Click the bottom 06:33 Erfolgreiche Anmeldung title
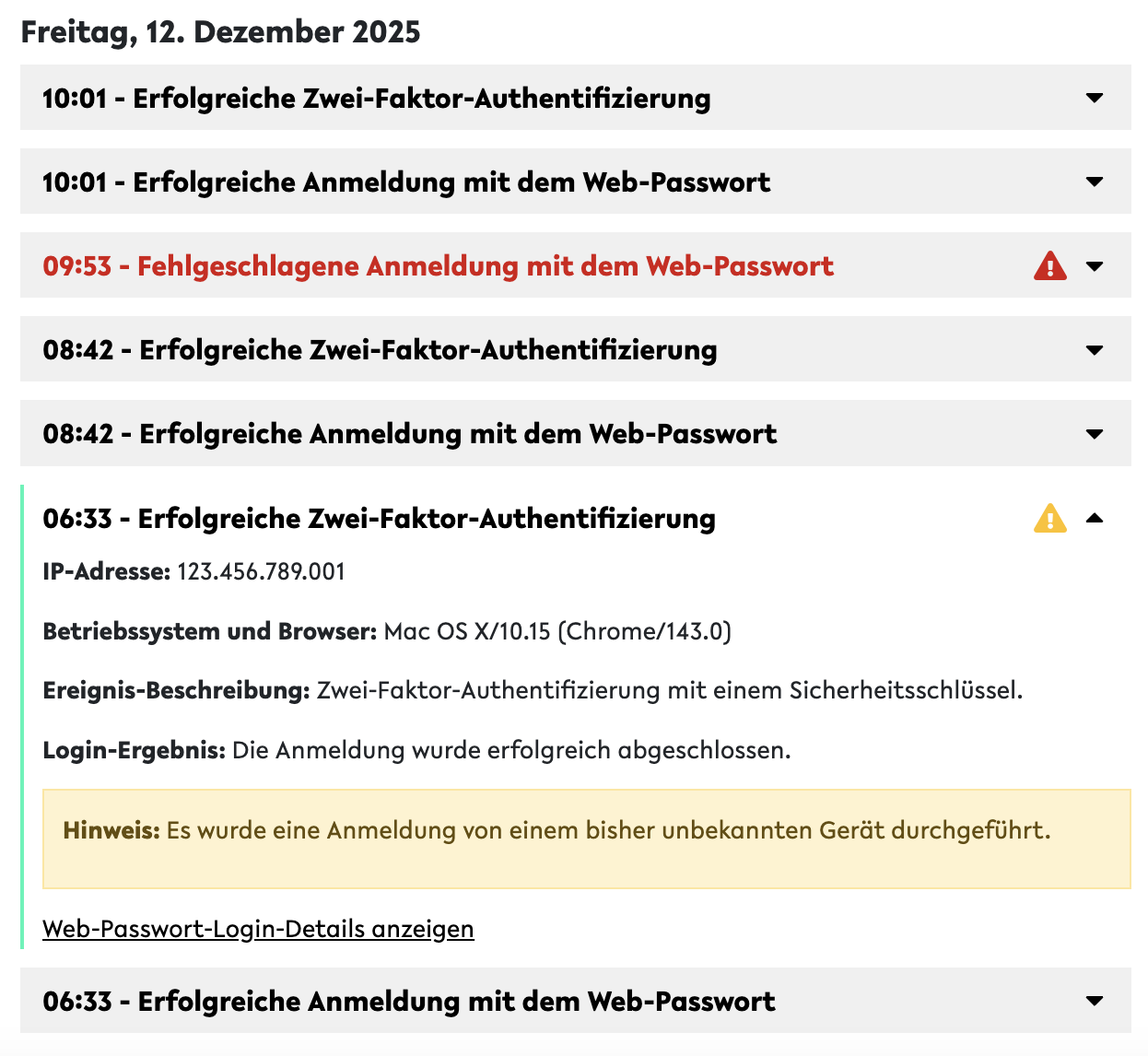 point(409,1002)
